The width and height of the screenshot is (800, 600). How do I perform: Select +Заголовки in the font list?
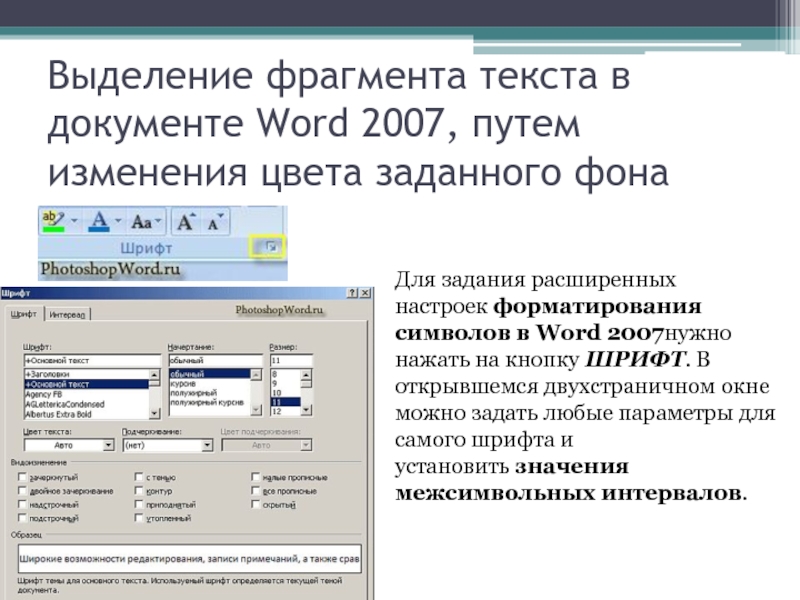tap(86, 374)
